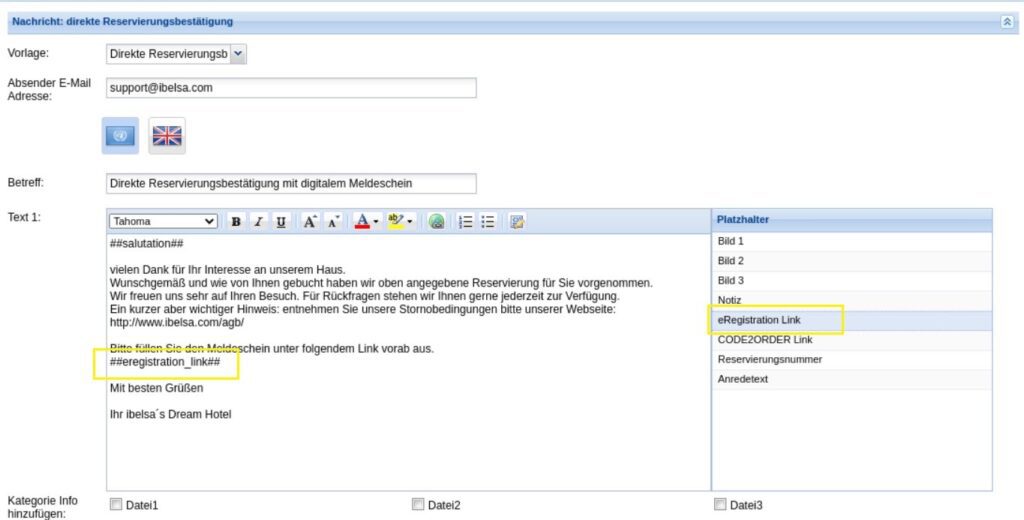Apply italic formatting in the toolbar
This screenshot has height=520, width=1024.
coord(258,222)
